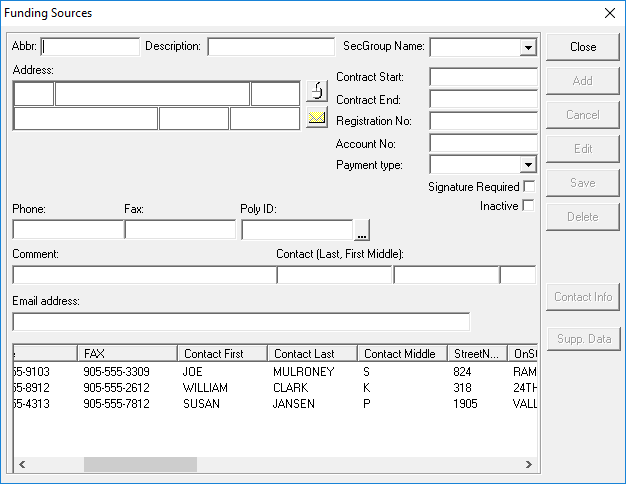Click the JOE first name cell
The height and width of the screenshot is (484, 626).
(x=192, y=372)
